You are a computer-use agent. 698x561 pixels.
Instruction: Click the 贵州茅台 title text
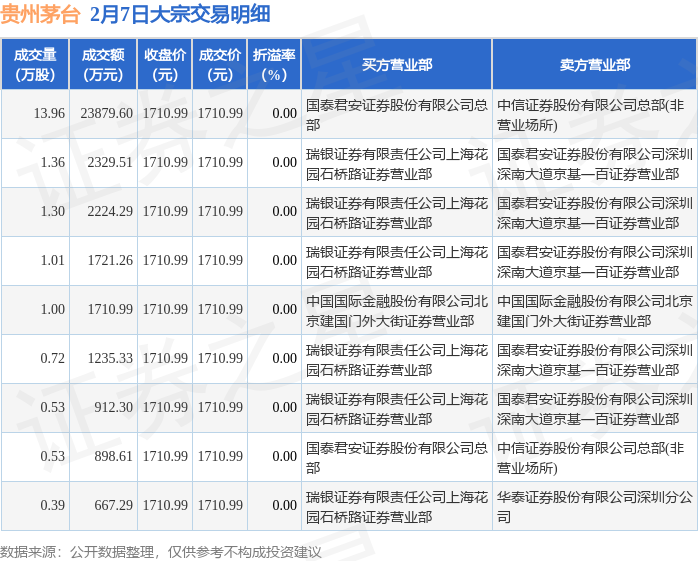click(x=40, y=14)
